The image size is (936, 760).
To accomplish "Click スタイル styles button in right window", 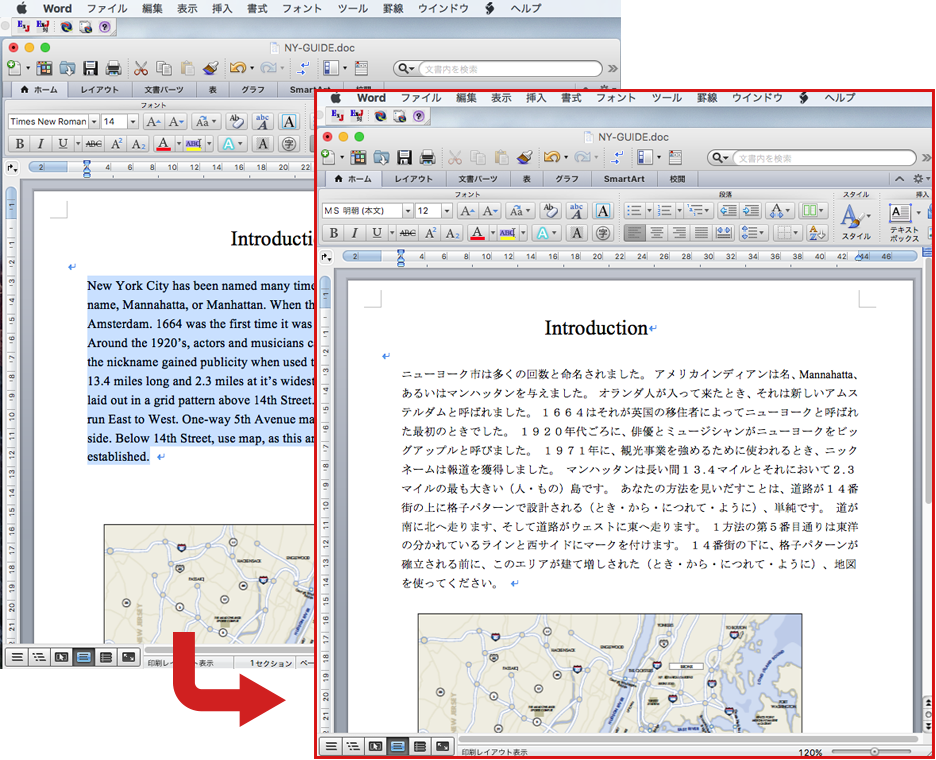I will coord(855,222).
